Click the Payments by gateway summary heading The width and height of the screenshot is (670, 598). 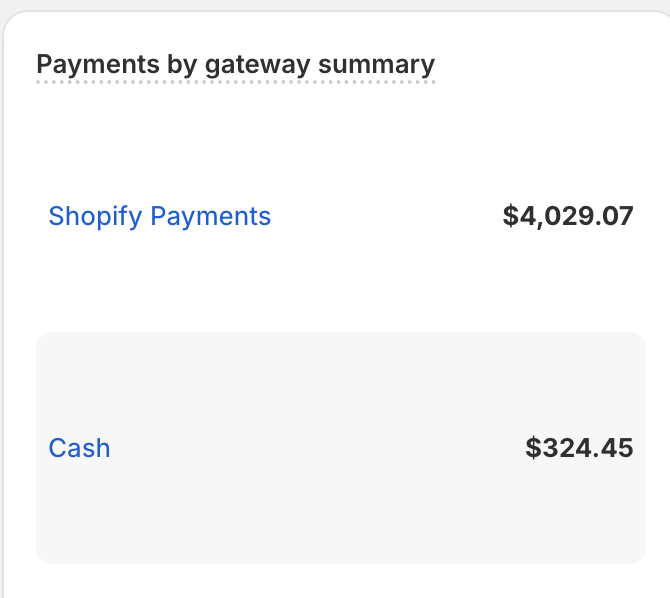235,65
